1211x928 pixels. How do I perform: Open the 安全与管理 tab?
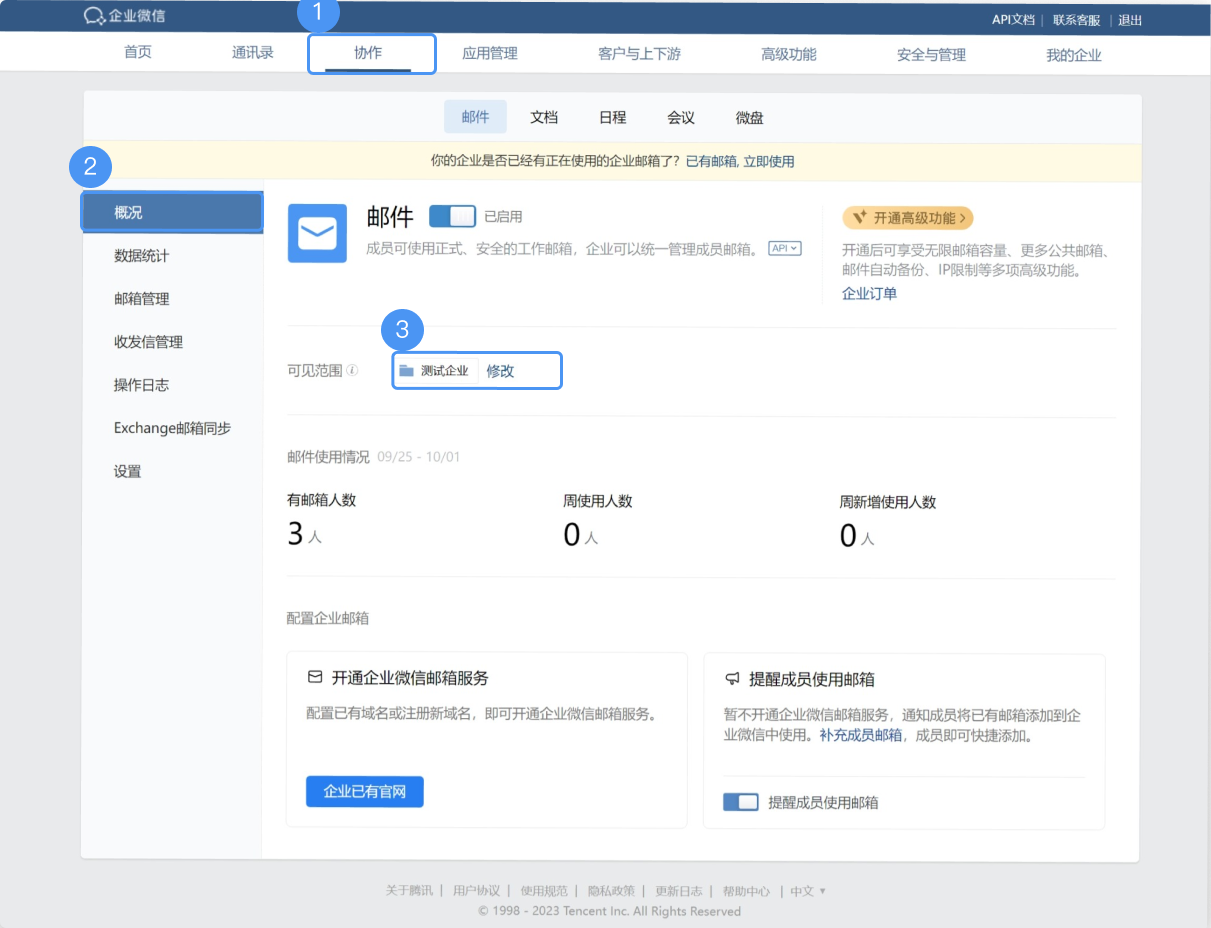[x=932, y=55]
